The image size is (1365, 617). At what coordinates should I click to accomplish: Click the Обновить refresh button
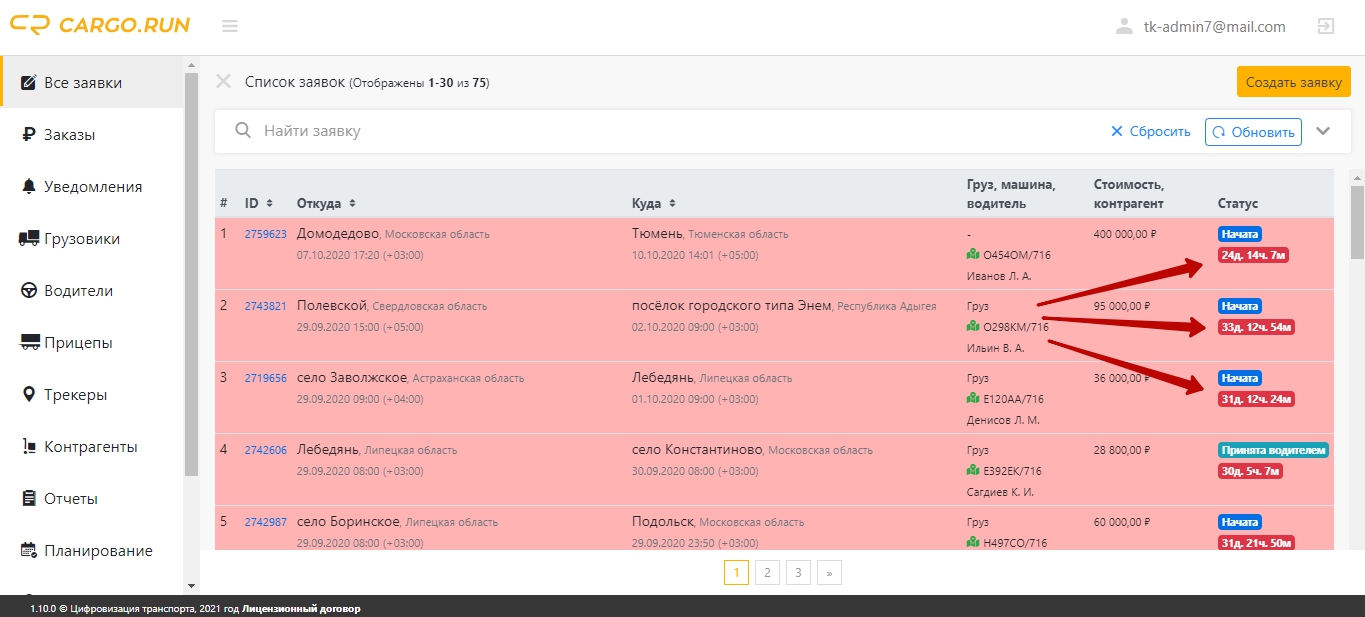[1253, 131]
